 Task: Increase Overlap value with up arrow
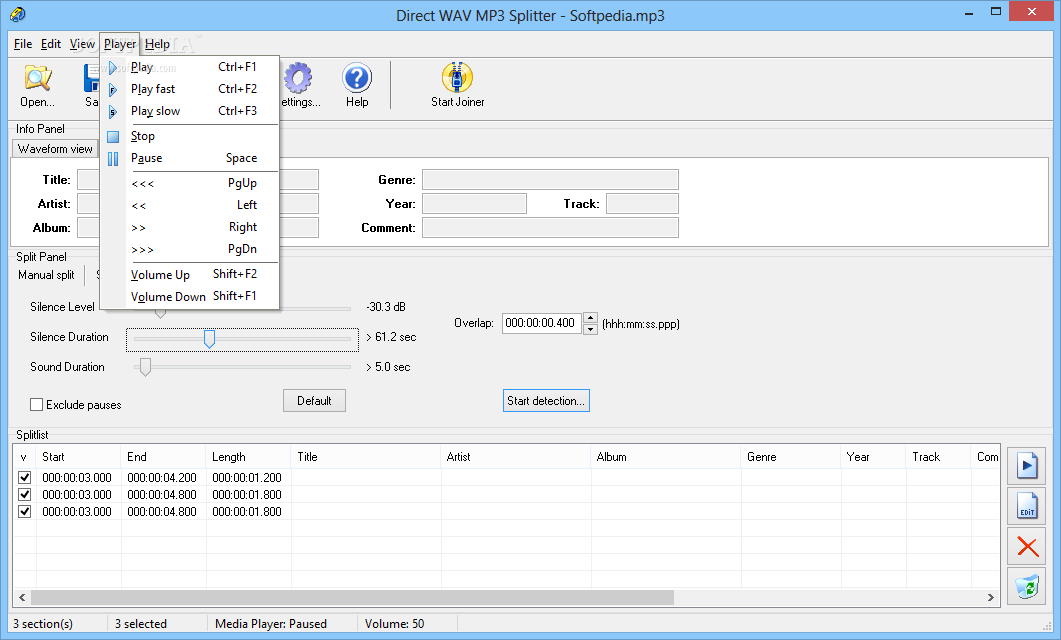[590, 317]
